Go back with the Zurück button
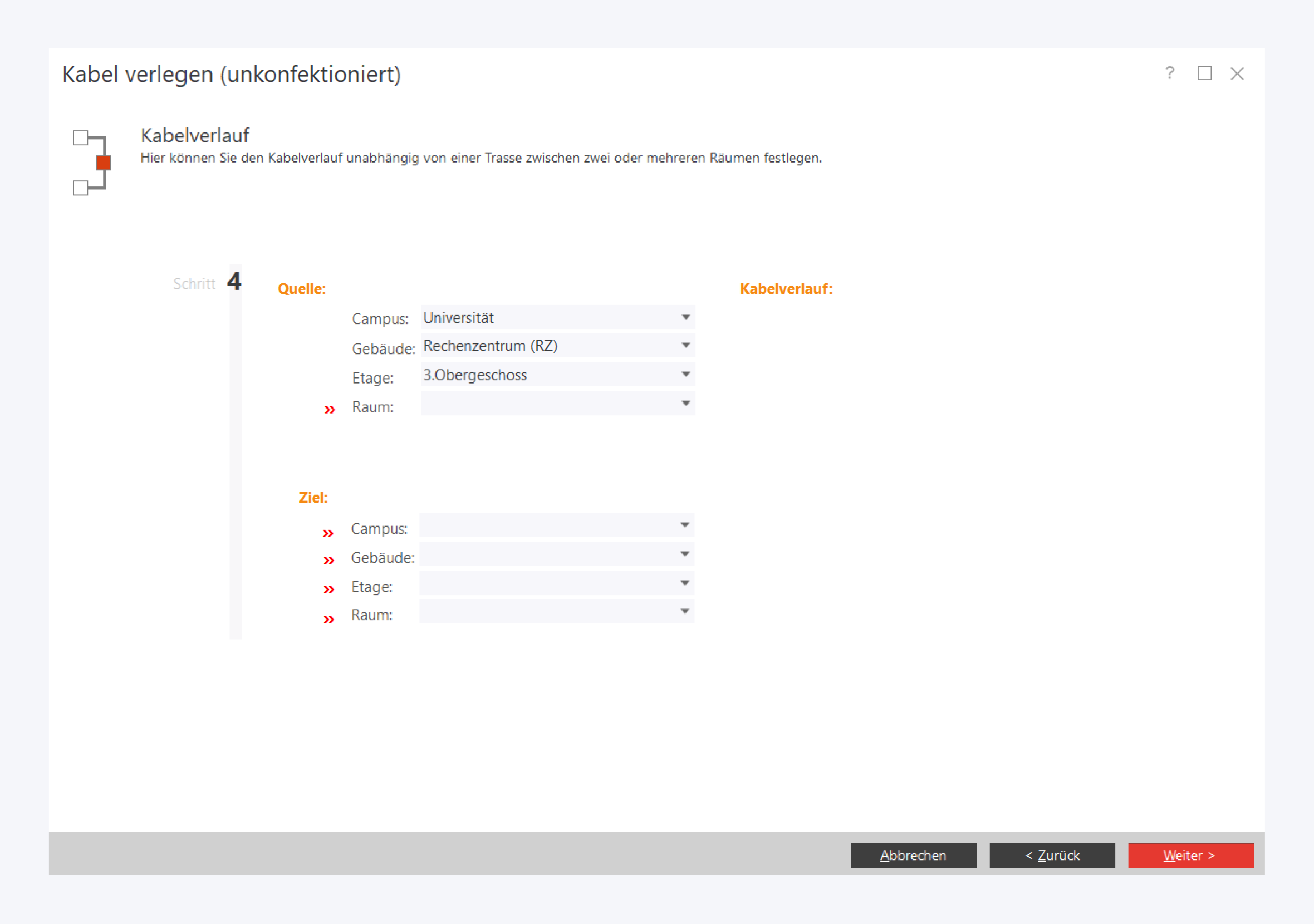 click(x=1052, y=856)
